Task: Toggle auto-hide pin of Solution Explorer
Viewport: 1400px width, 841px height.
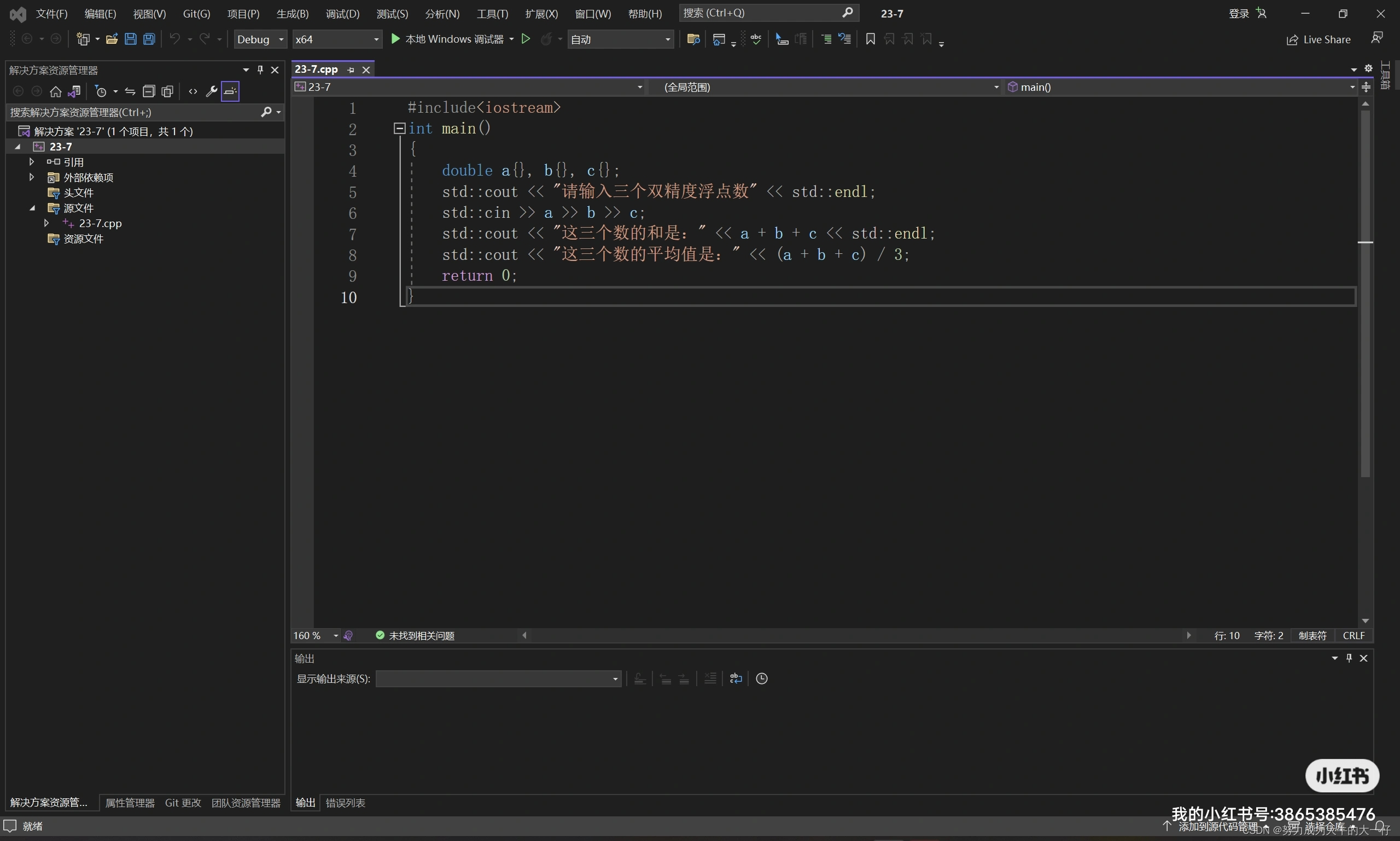Action: point(260,69)
